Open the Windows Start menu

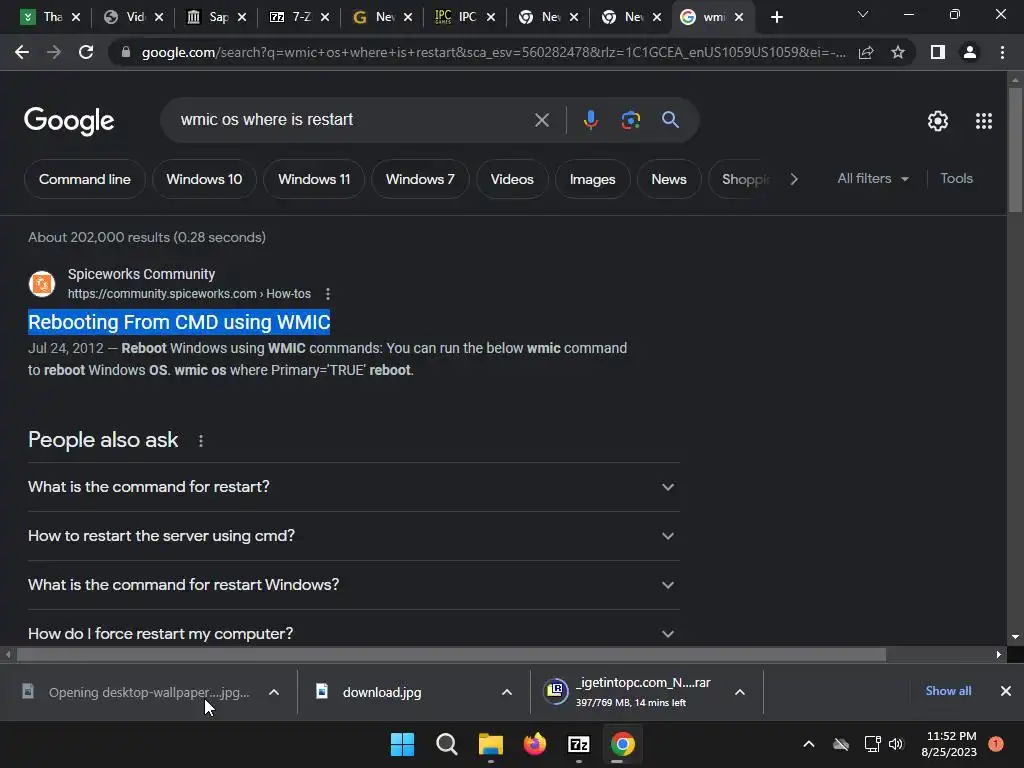pyautogui.click(x=402, y=744)
